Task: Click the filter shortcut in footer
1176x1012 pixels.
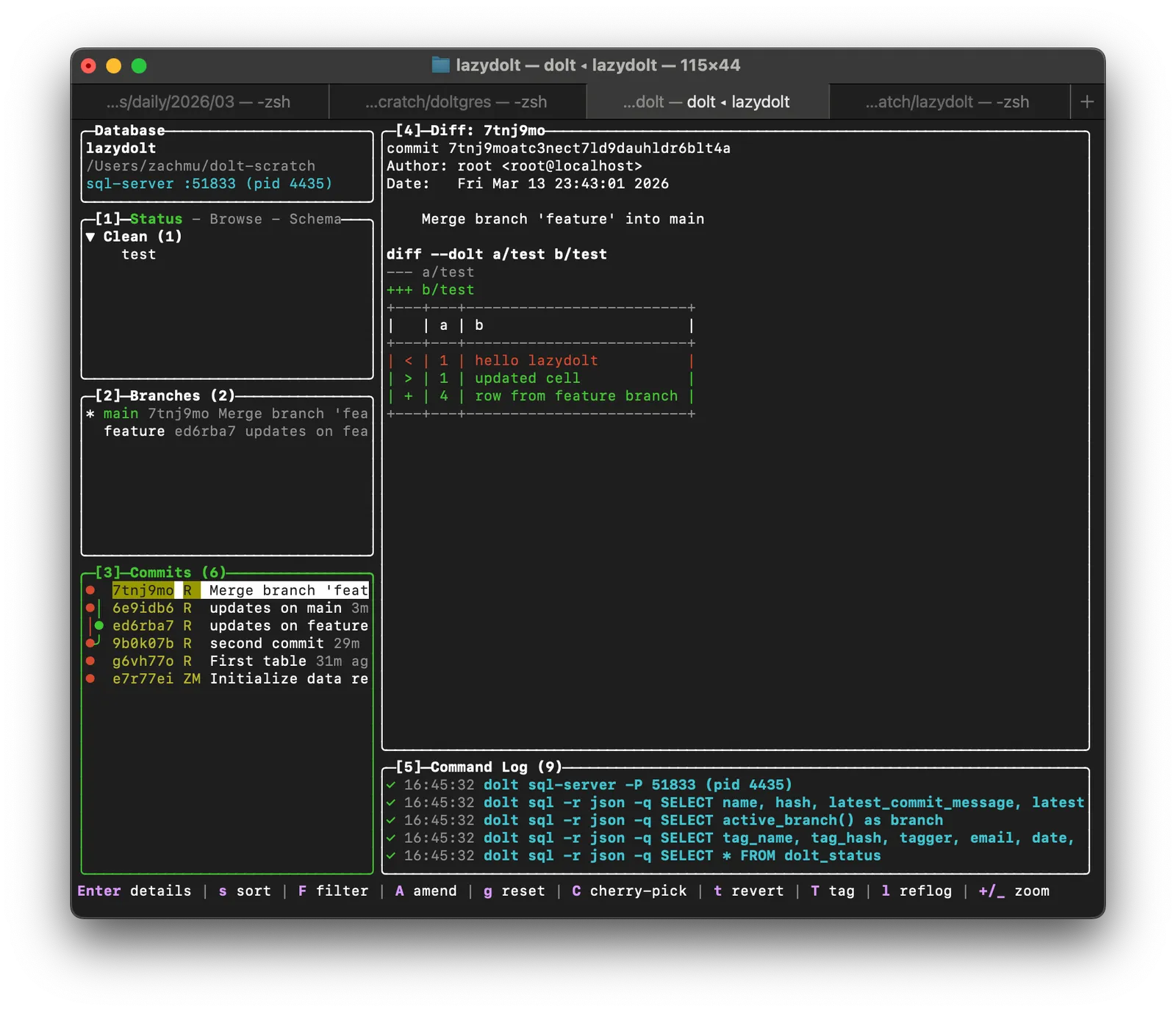Action: coord(333,891)
